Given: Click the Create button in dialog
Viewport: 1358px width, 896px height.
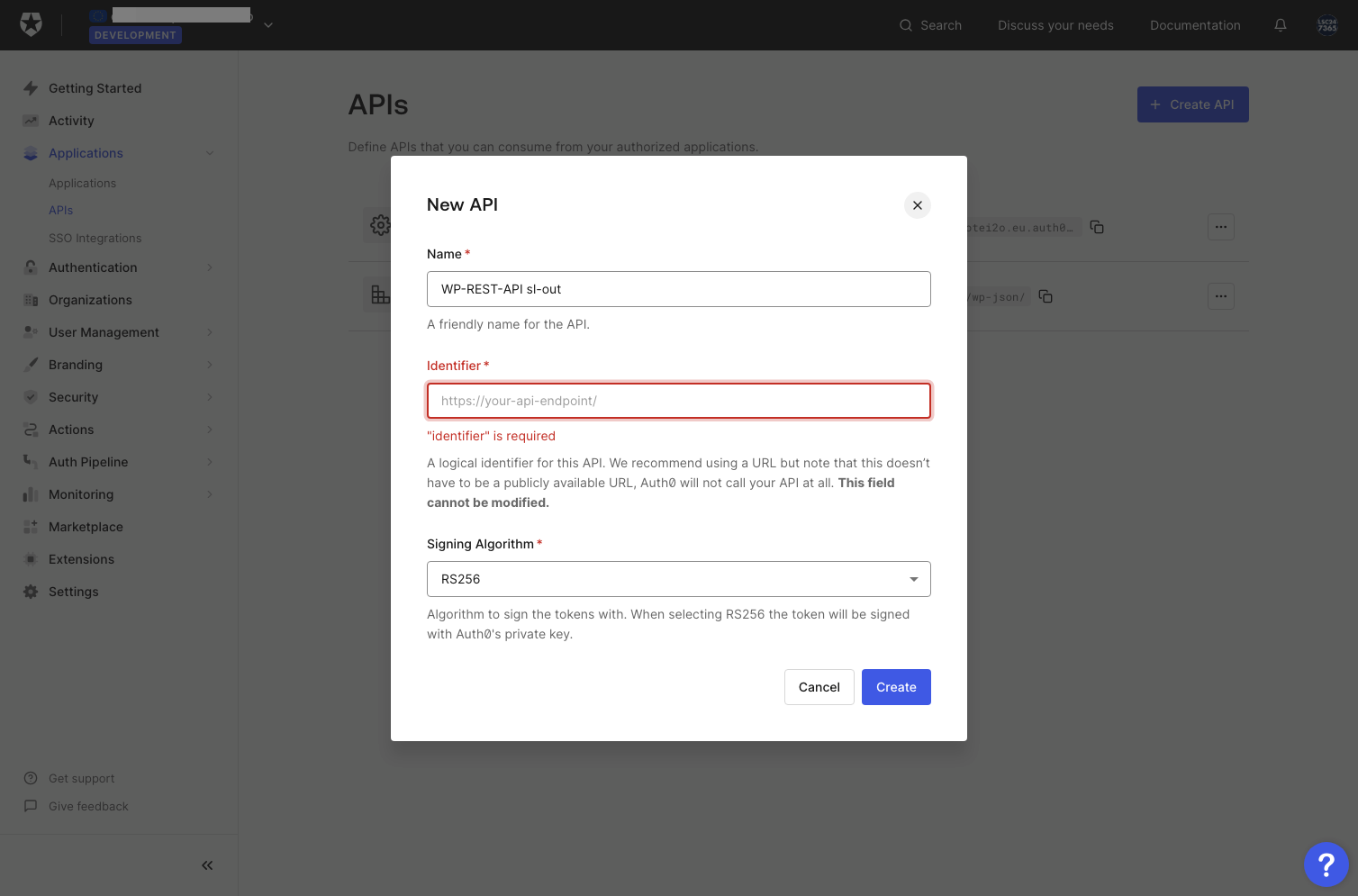Looking at the screenshot, I should click(x=896, y=687).
